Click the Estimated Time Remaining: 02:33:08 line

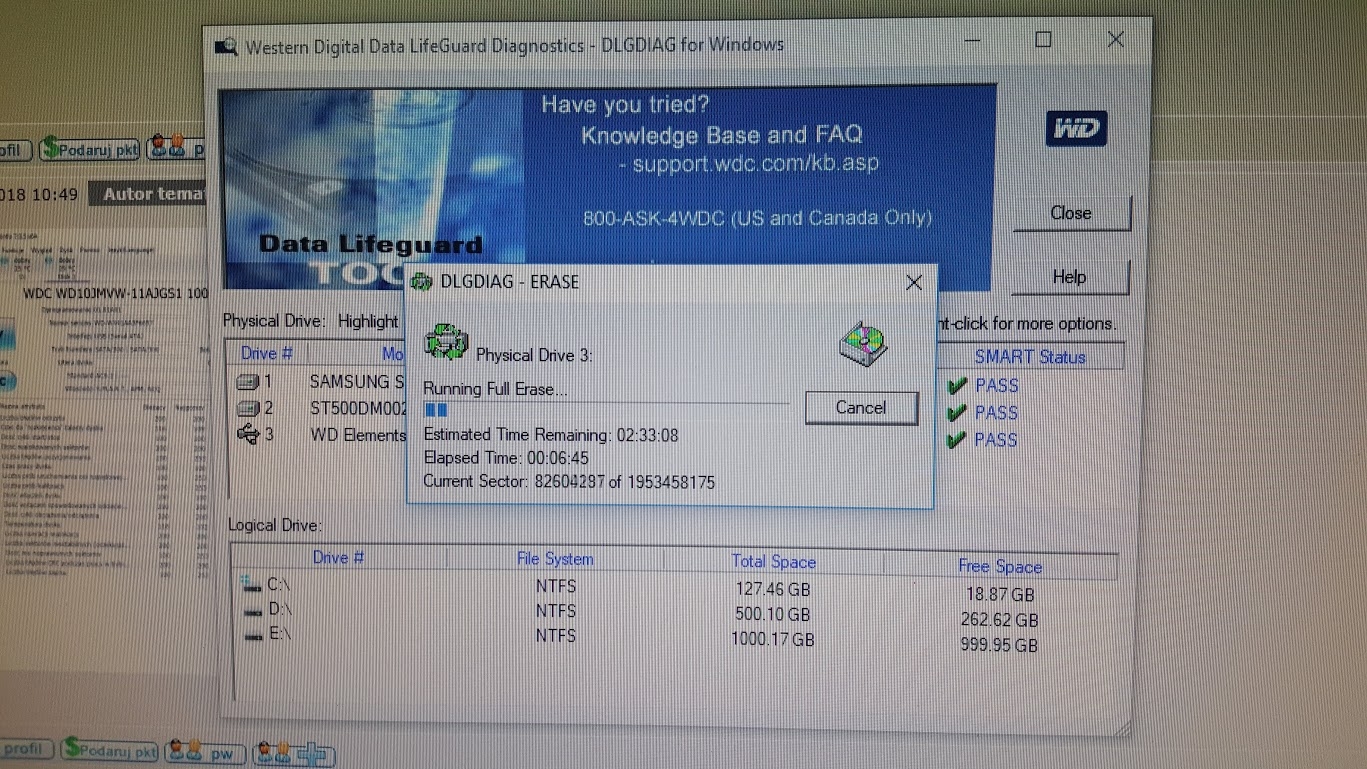[x=551, y=435]
